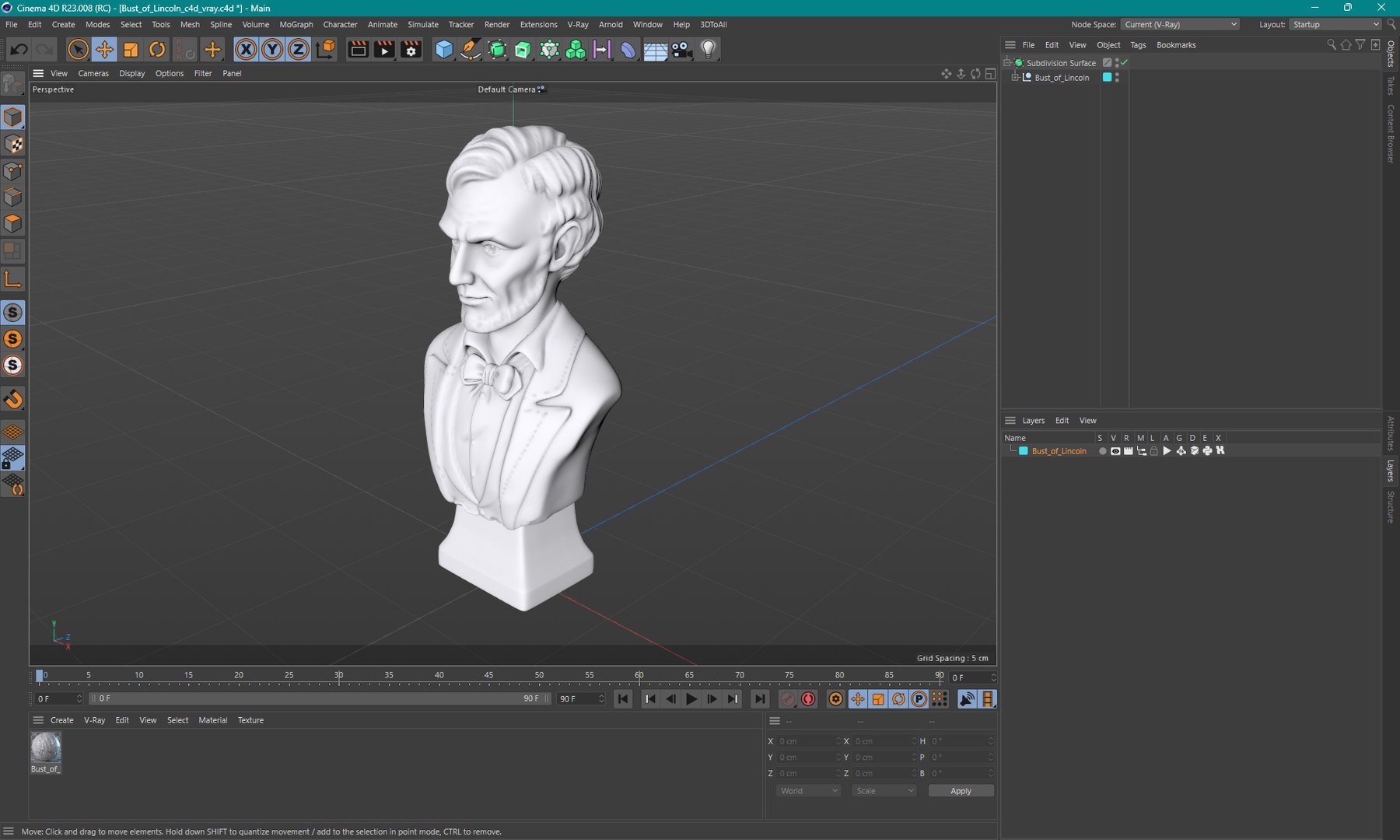Select the Bust_of_ material thumbnail

point(46,747)
